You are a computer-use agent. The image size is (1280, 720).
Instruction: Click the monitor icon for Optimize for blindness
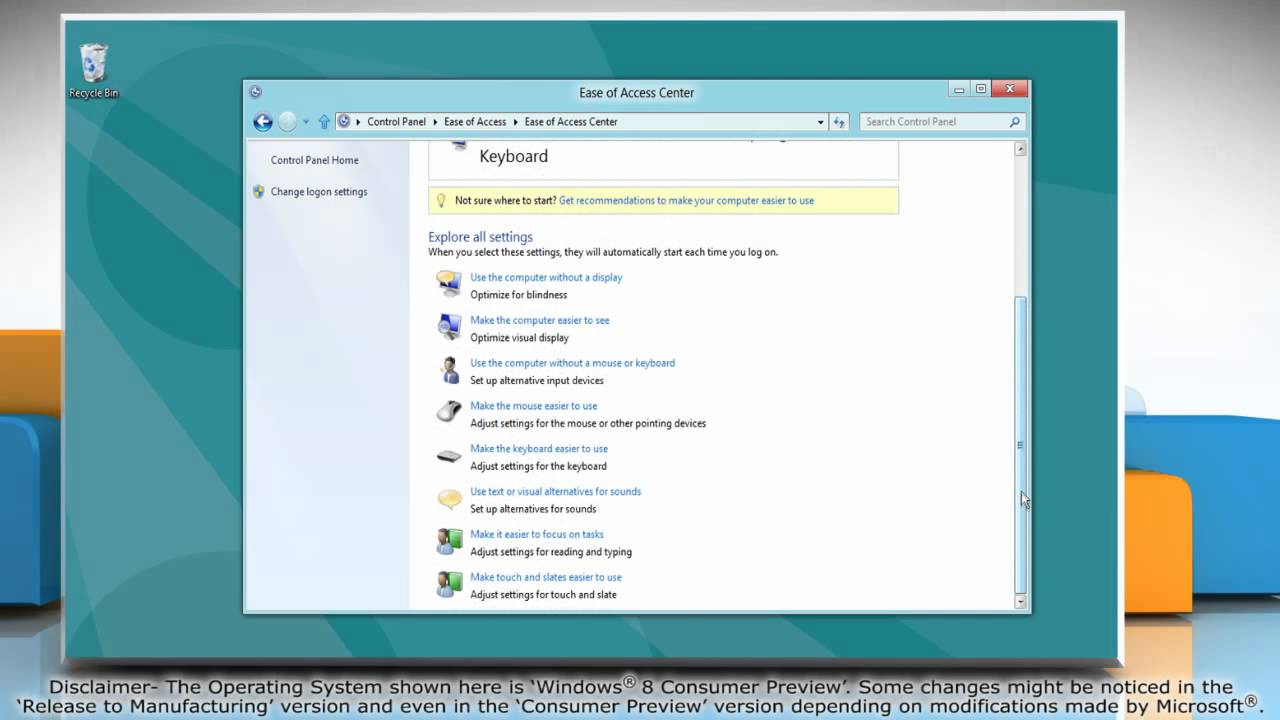click(449, 284)
